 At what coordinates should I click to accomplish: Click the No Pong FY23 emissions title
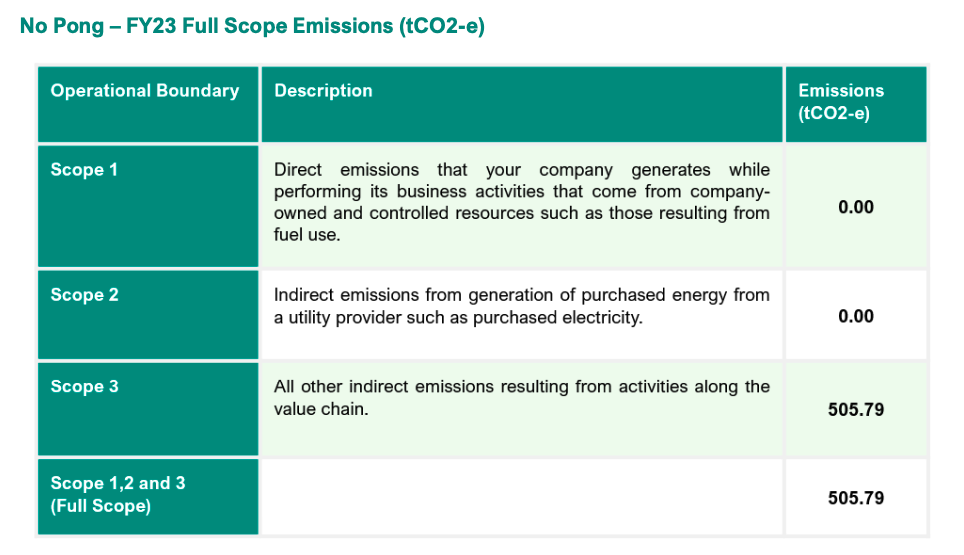[252, 26]
